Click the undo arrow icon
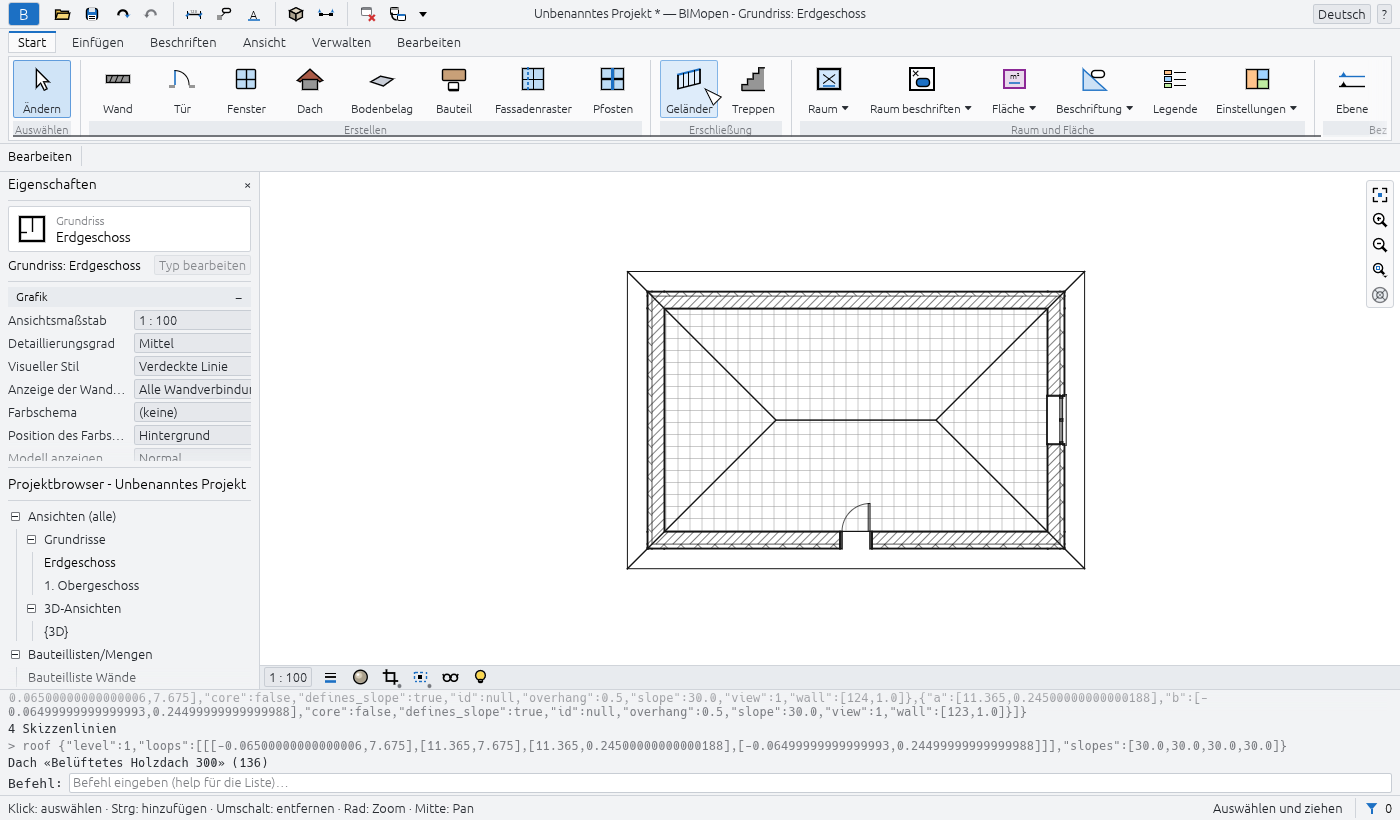The image size is (1400, 820). pyautogui.click(x=122, y=14)
